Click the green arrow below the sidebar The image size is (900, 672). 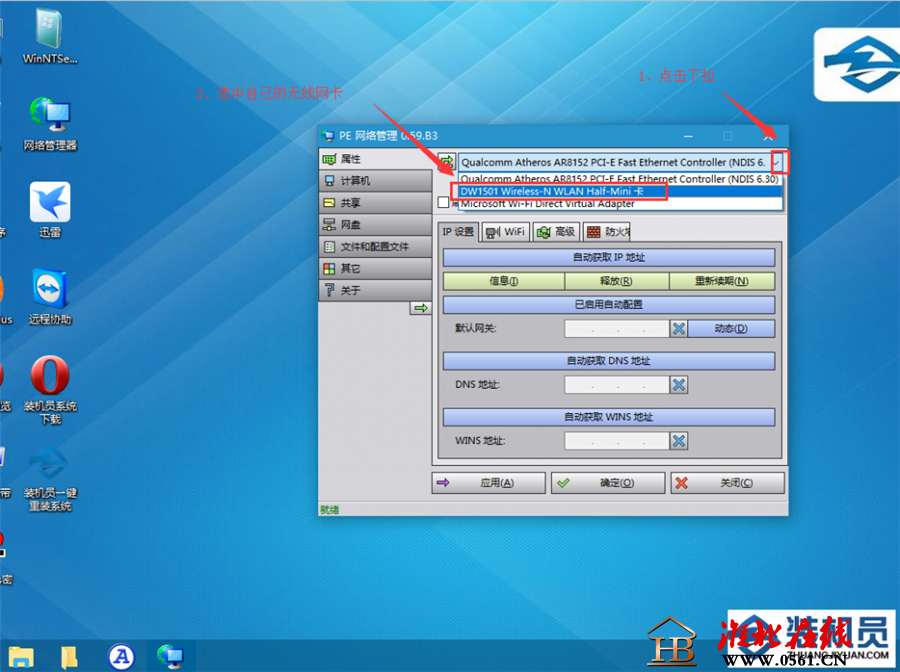(421, 308)
